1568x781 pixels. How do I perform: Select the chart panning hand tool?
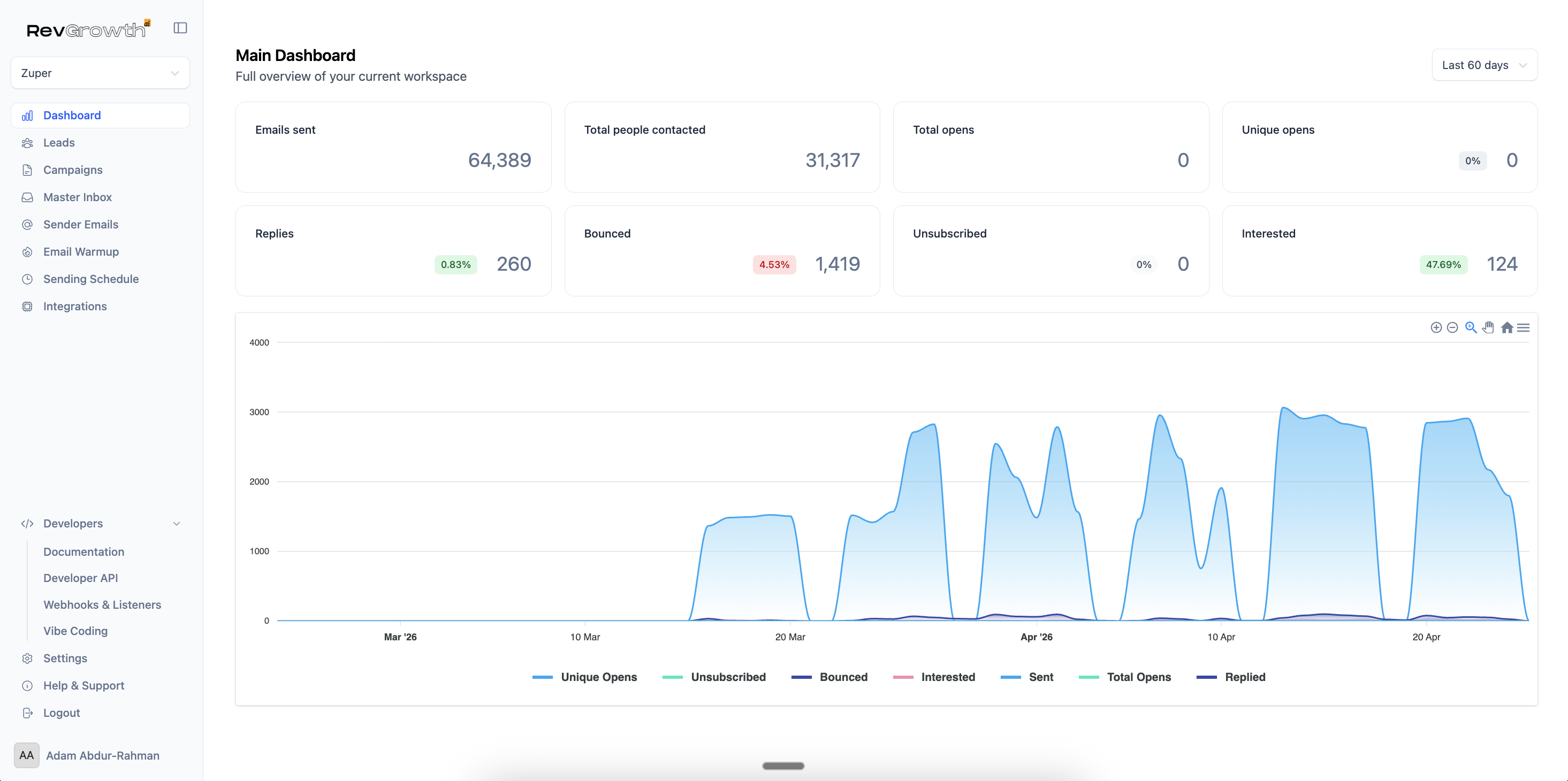1488,328
